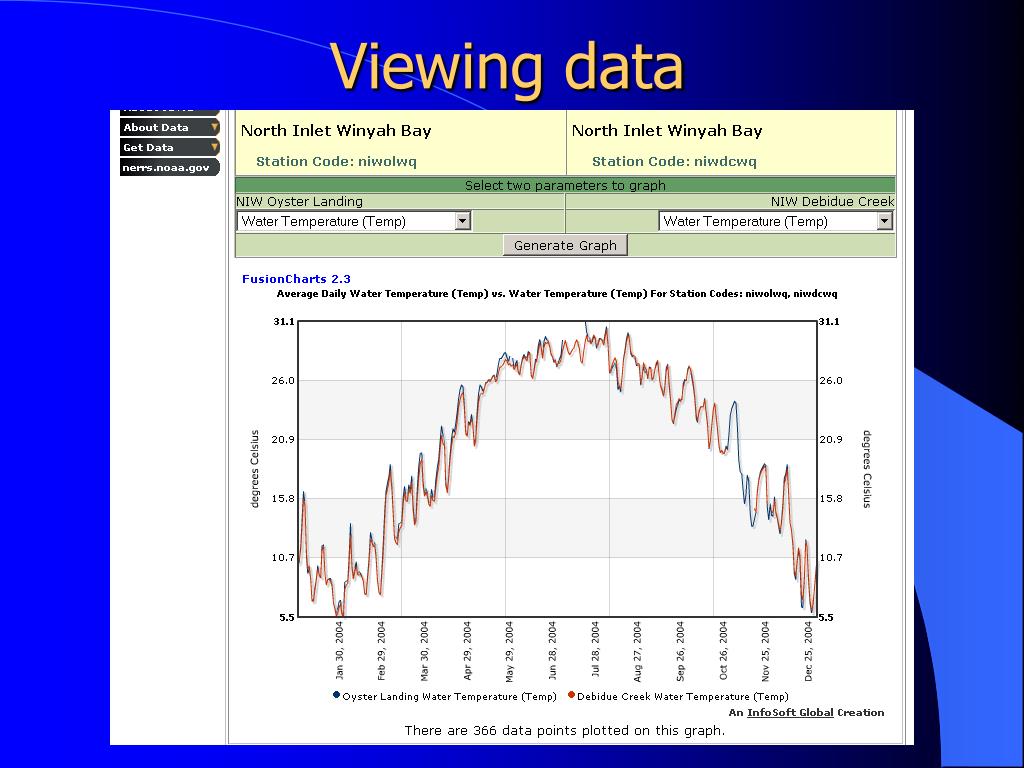1024x768 pixels.
Task: Click the Get Data orange arrow icon
Action: point(214,146)
